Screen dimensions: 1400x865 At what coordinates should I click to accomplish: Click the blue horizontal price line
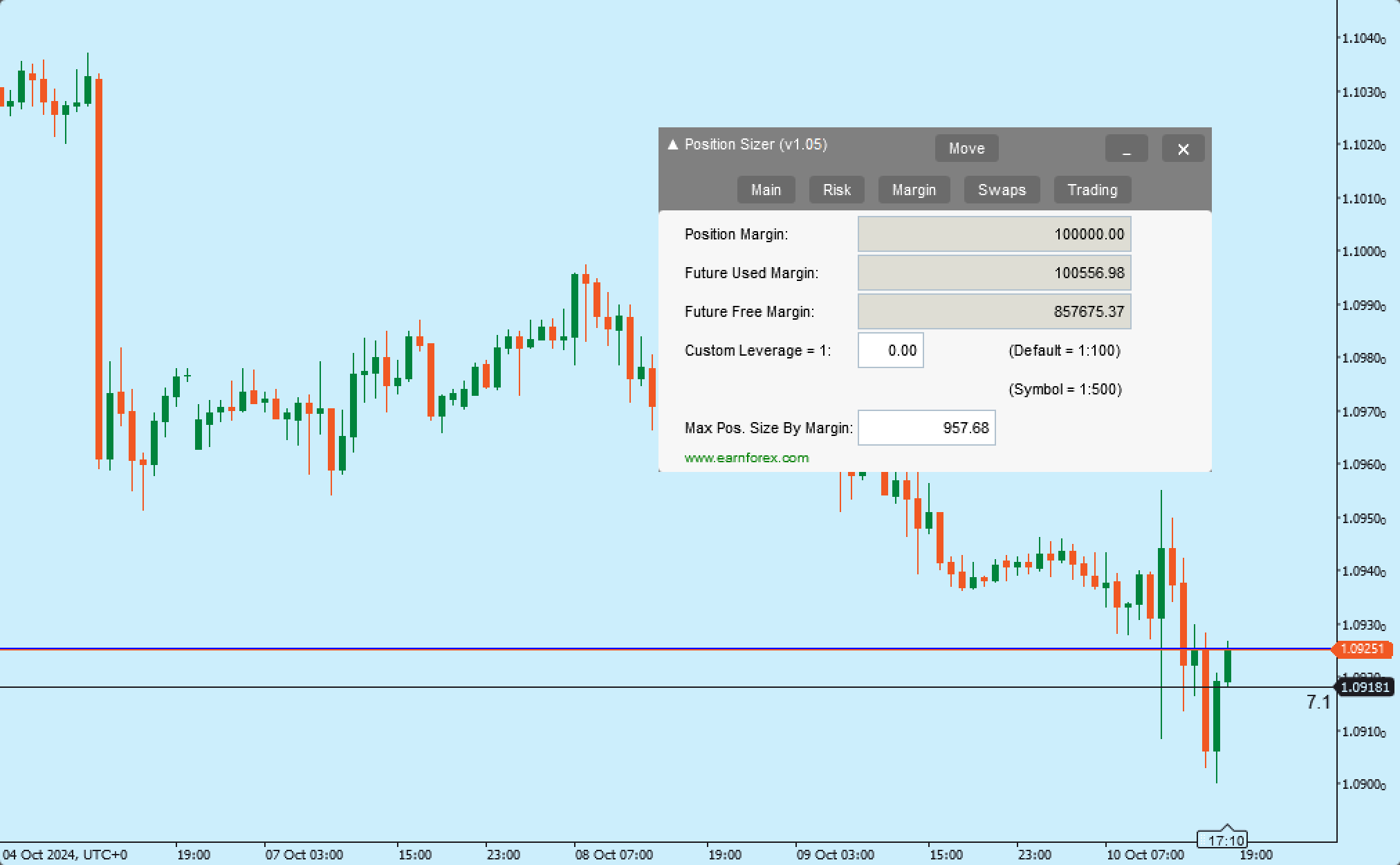346,648
